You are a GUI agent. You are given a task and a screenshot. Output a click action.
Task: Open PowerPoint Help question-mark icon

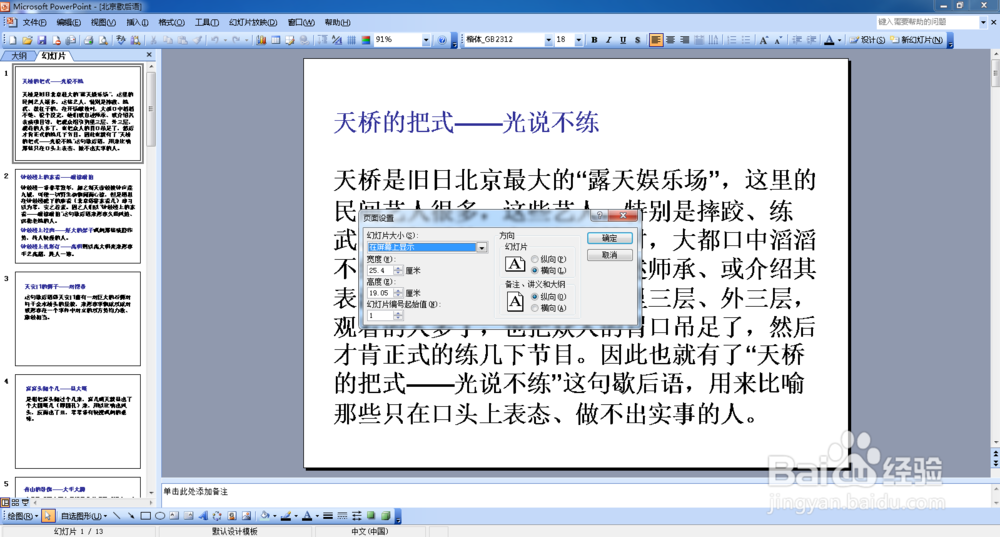(441, 40)
